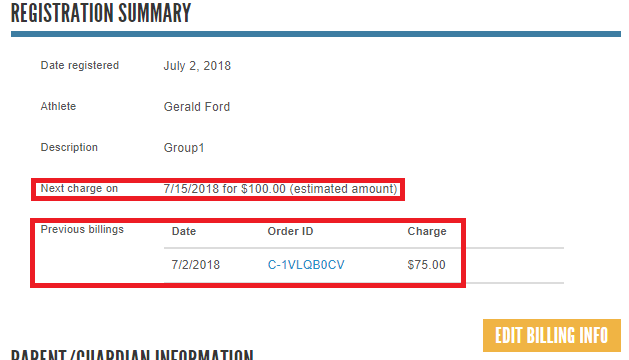
Task: Click the Charge column header
Action: pyautogui.click(x=427, y=231)
